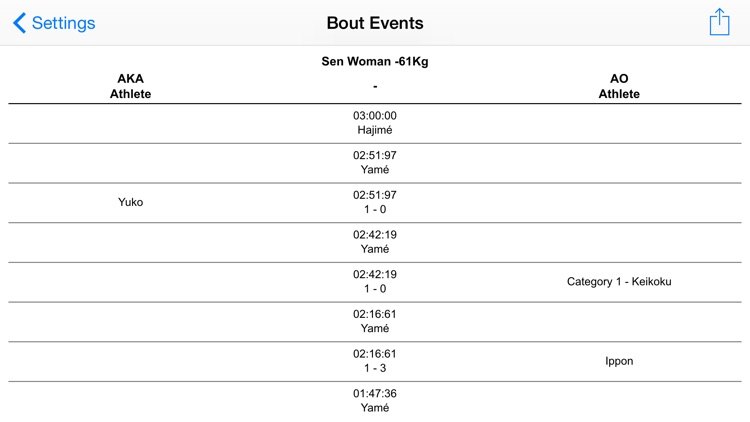Select the 02:42:19 Yamé event row
The height and width of the screenshot is (422, 750).
(x=375, y=242)
